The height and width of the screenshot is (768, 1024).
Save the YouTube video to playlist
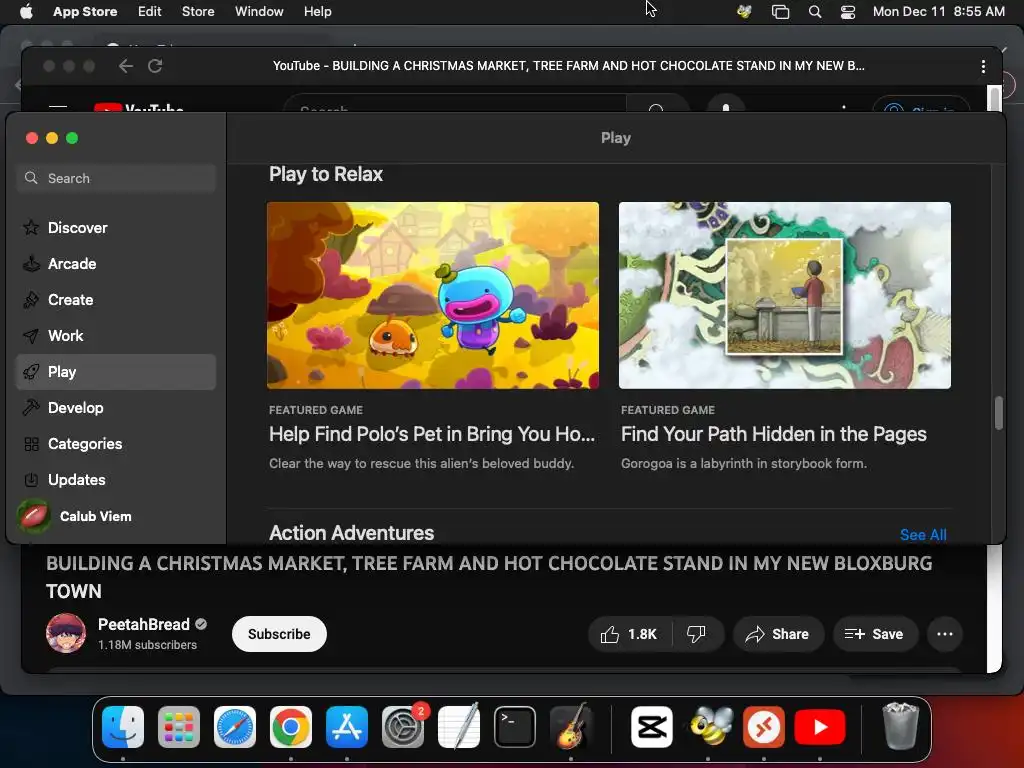click(x=874, y=634)
